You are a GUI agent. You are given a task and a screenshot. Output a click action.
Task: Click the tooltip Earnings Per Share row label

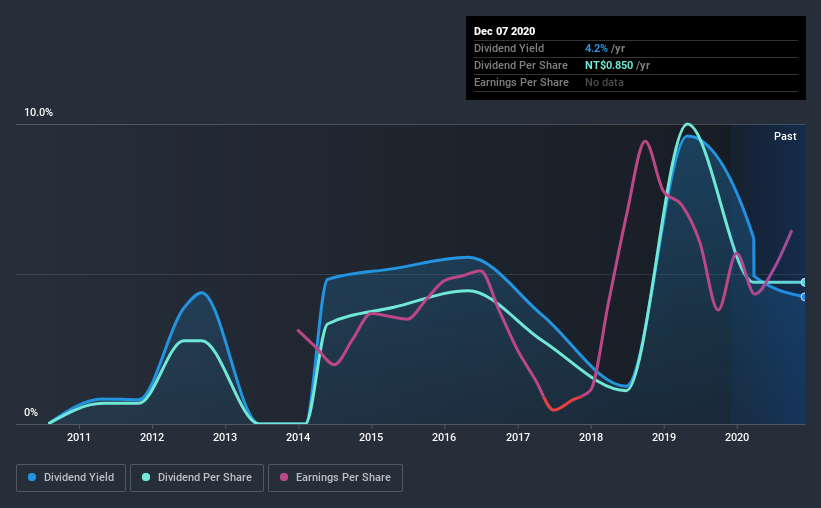click(x=521, y=82)
